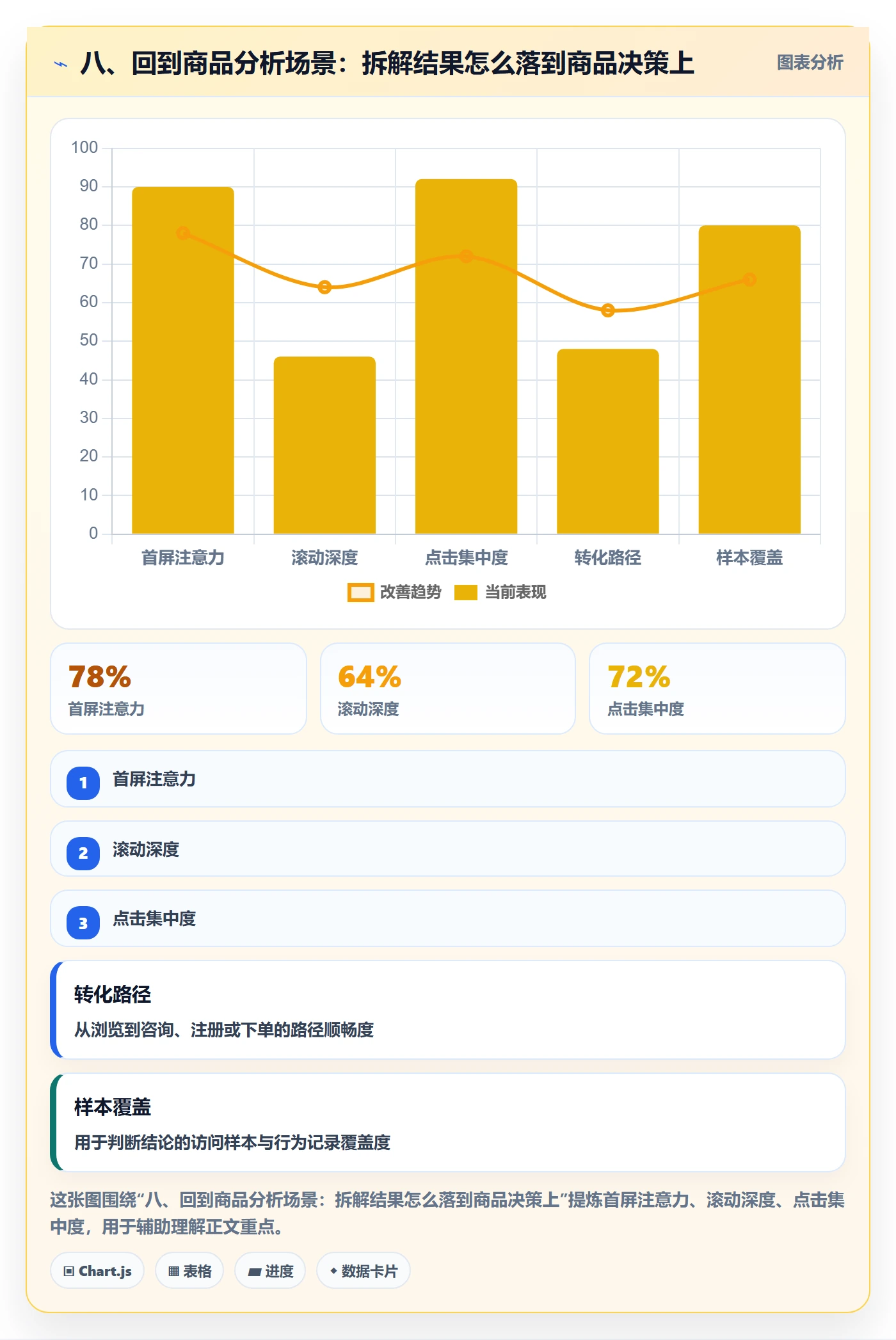The image size is (896, 1340).
Task: Click the trend line point above 滚动深度
Action: [x=324, y=287]
